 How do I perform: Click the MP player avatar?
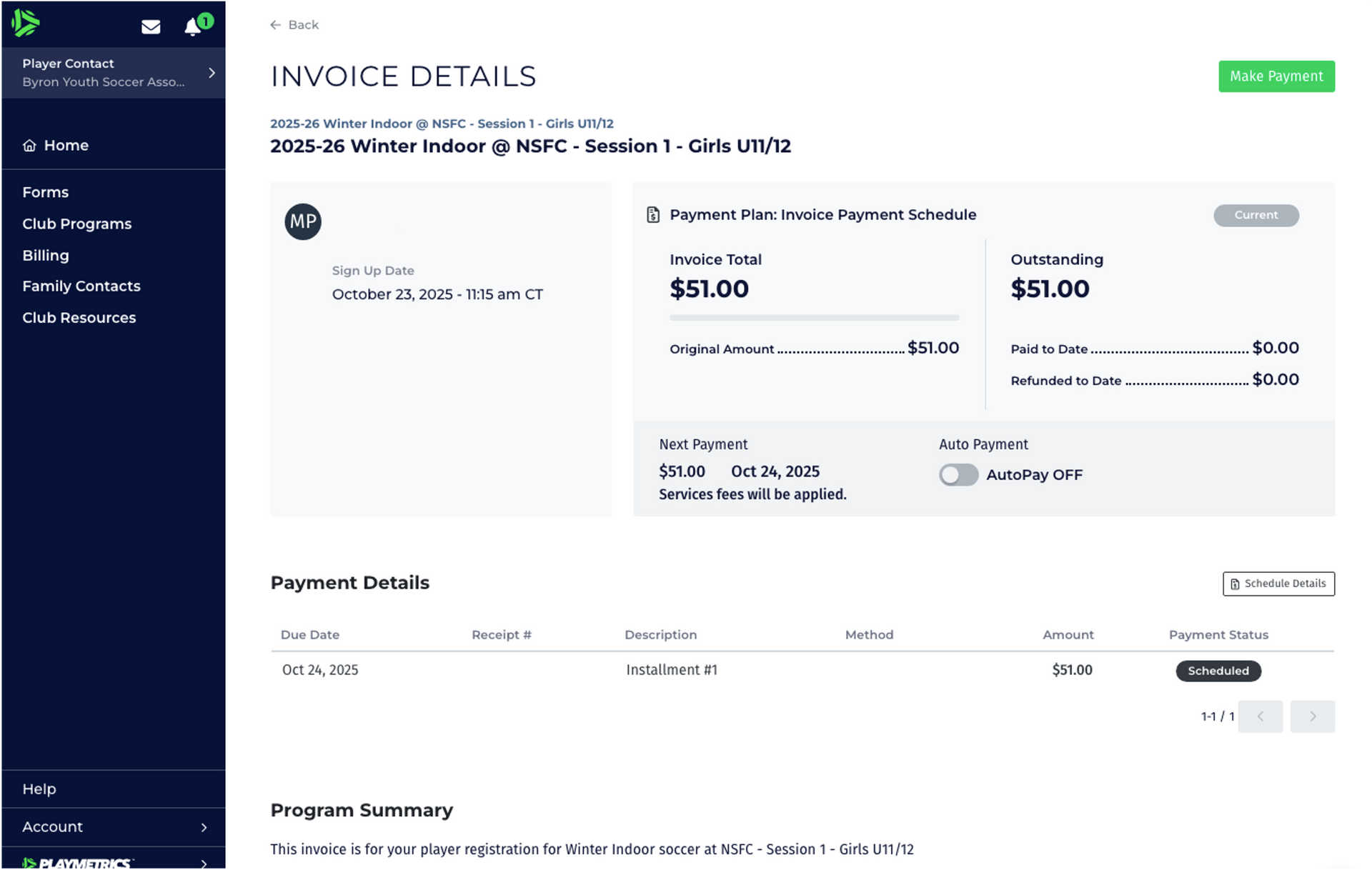coord(303,221)
